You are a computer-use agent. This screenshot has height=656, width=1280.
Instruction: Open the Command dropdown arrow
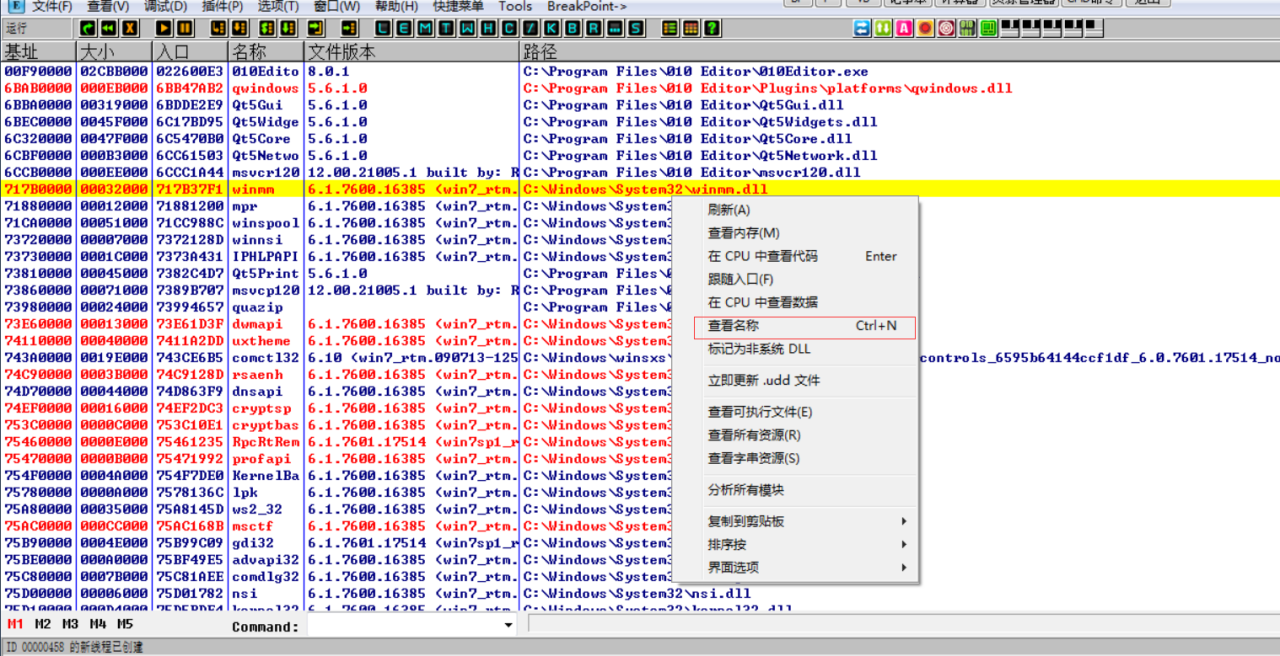509,626
